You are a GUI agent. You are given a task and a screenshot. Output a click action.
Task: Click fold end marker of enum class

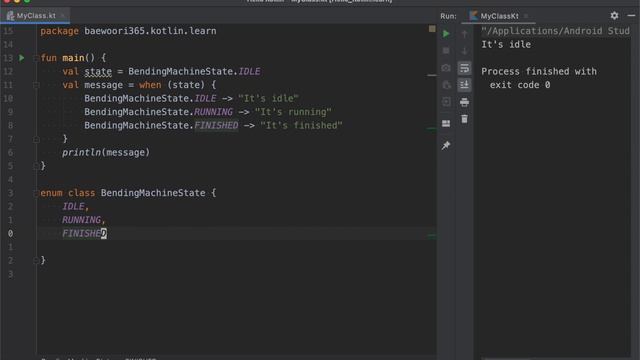(36, 260)
